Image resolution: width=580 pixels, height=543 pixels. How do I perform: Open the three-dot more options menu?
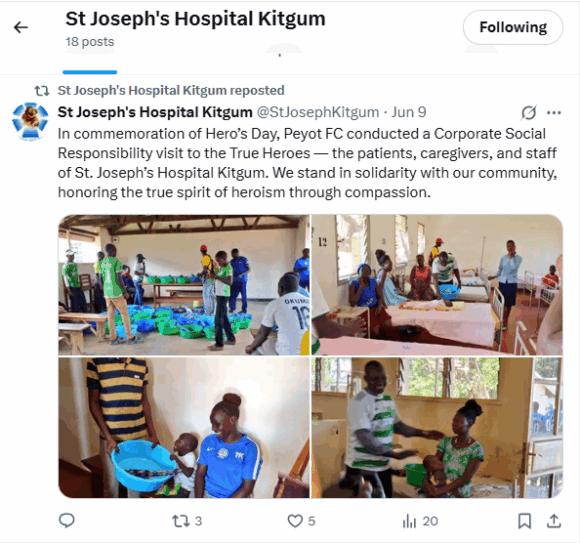pos(554,113)
